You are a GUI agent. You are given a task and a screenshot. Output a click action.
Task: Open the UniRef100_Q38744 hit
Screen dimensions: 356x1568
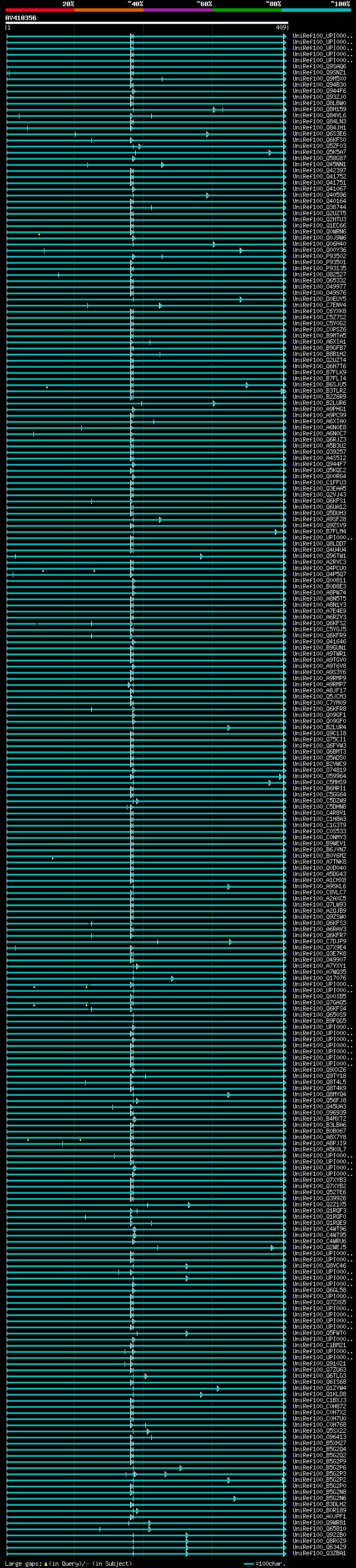[319, 207]
